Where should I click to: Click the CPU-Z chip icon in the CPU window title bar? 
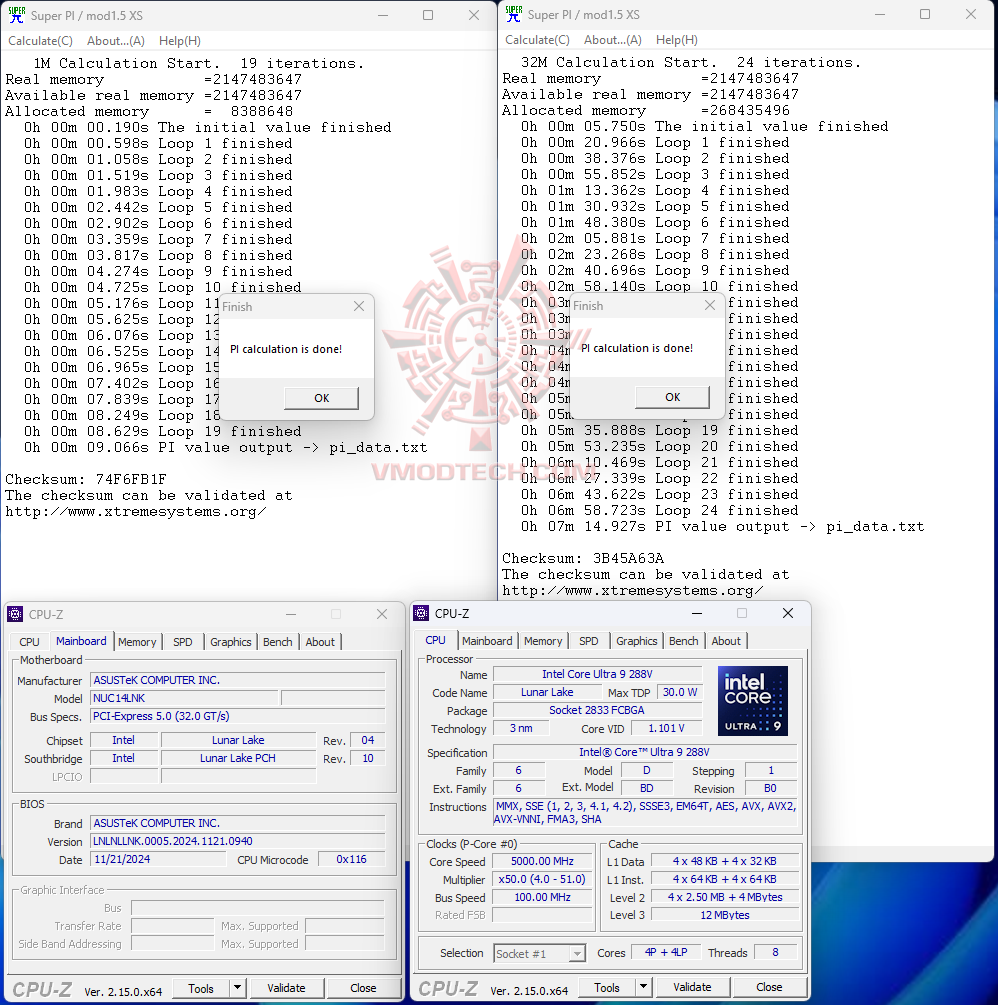click(421, 613)
